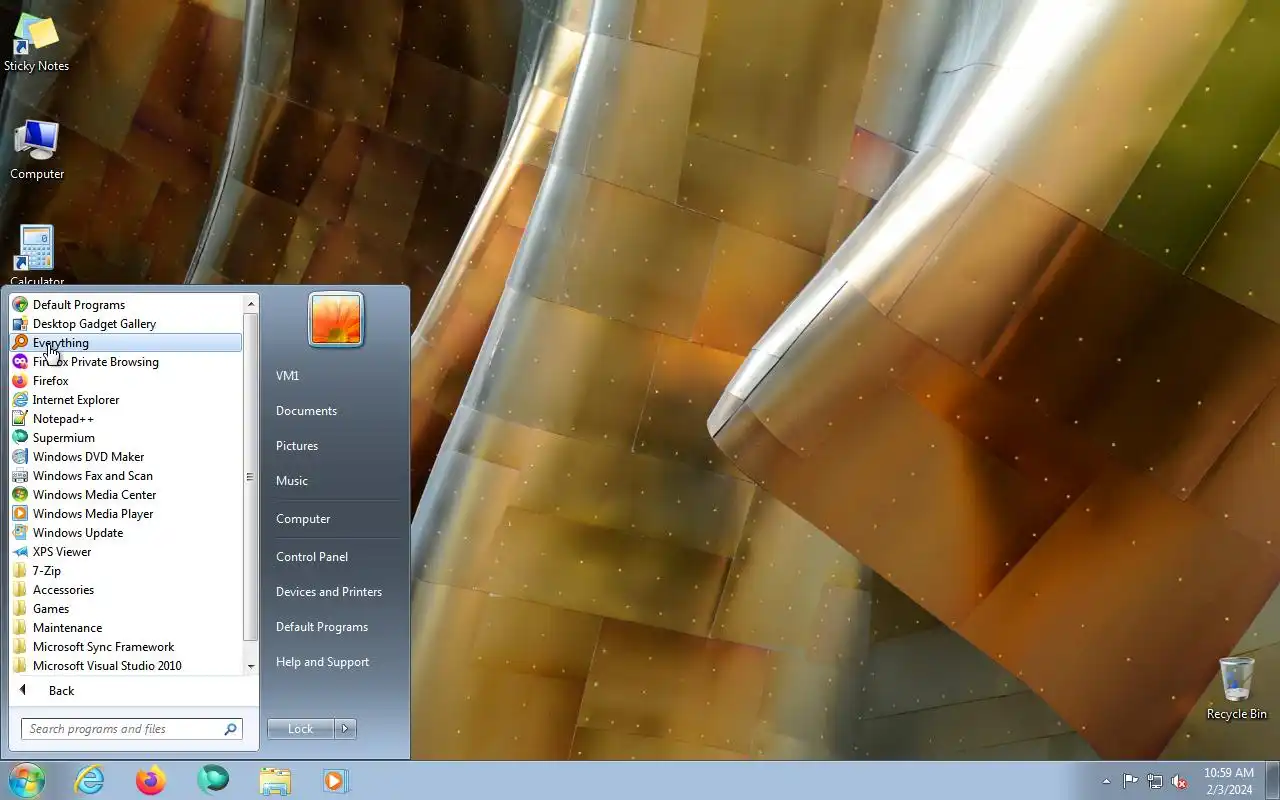Launch Windows DVD Maker icon
Viewport: 1280px width, 800px height.
tap(20, 457)
